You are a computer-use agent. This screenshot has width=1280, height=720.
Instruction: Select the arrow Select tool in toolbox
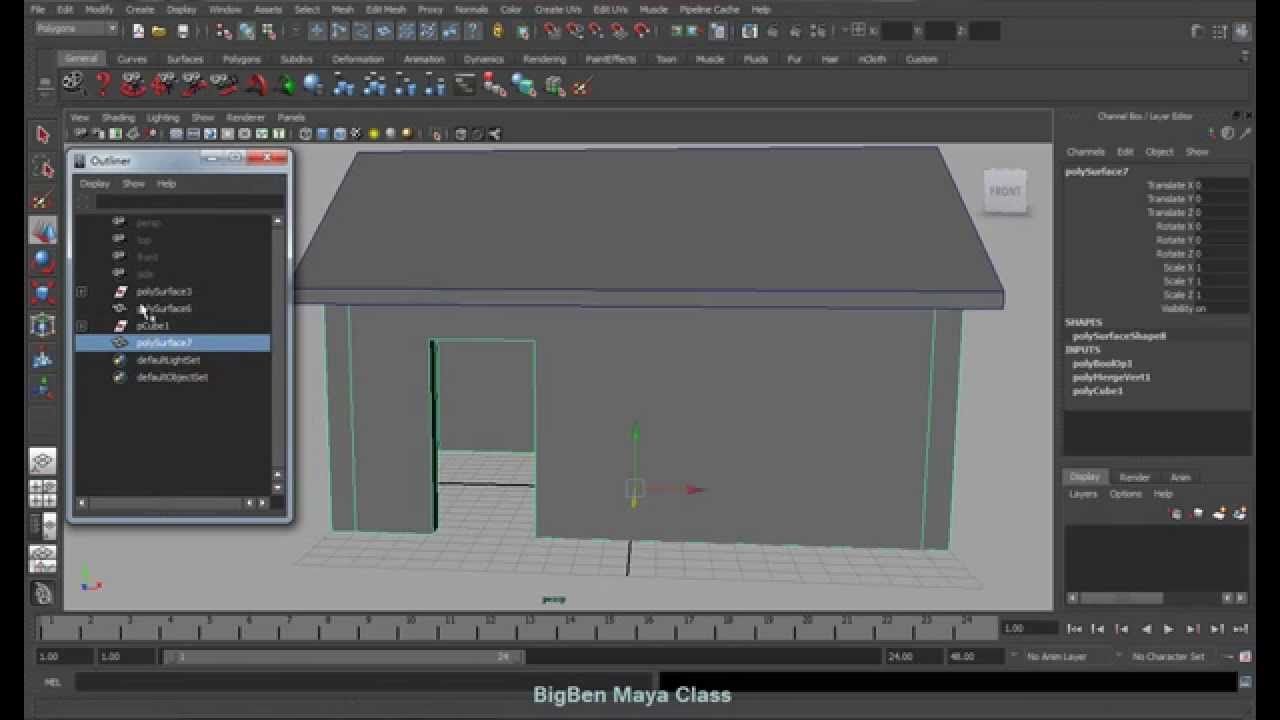(42, 134)
